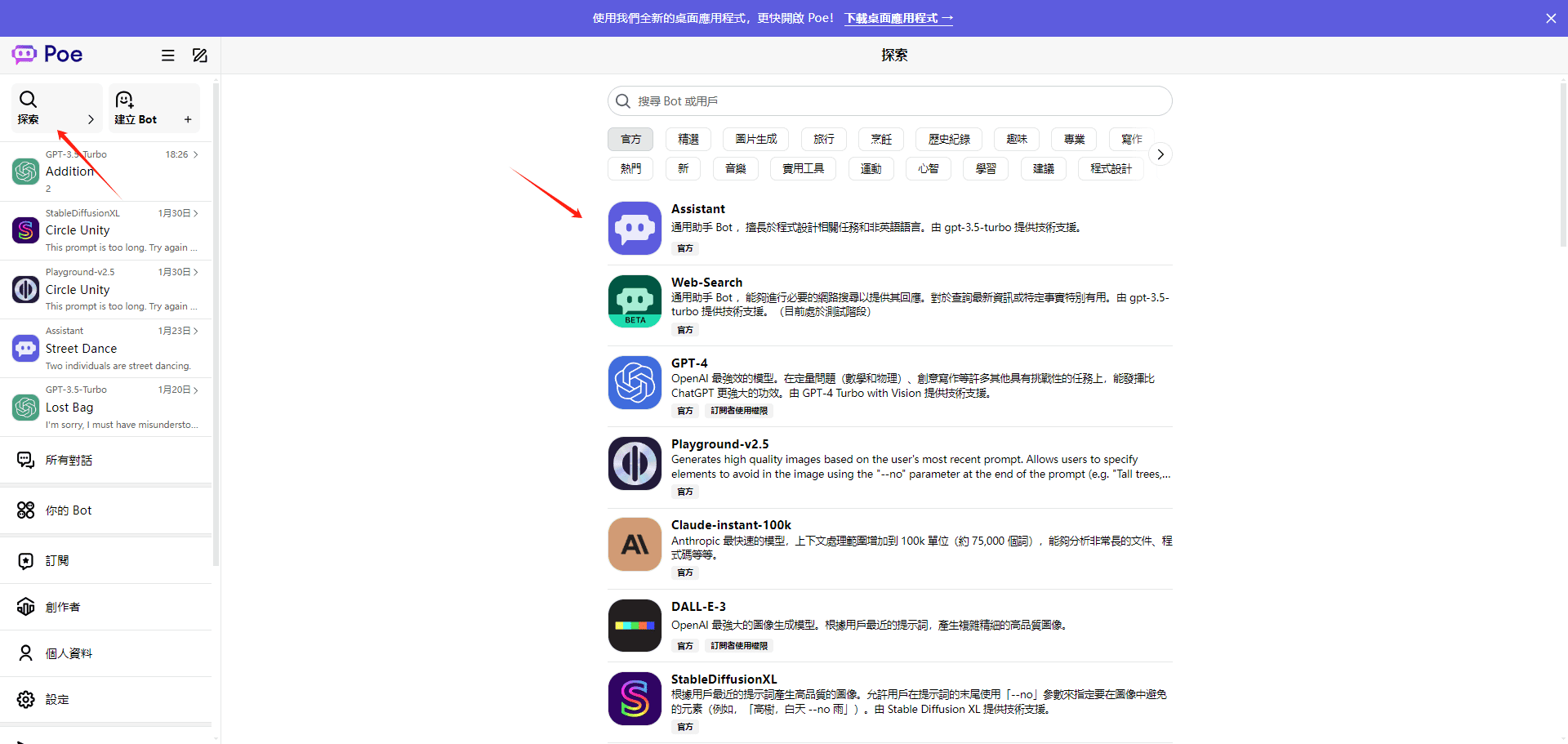1568x744 pixels.
Task: Open the Playground-v2.5 bot icon in list
Action: click(x=635, y=463)
